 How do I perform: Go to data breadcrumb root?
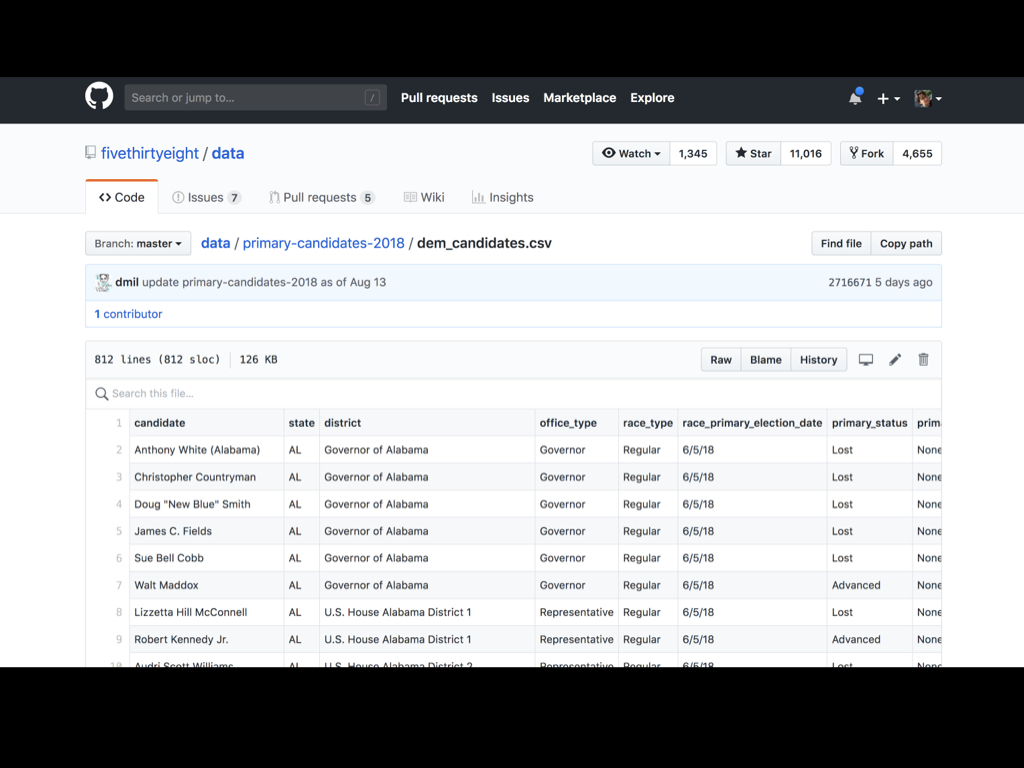[216, 243]
